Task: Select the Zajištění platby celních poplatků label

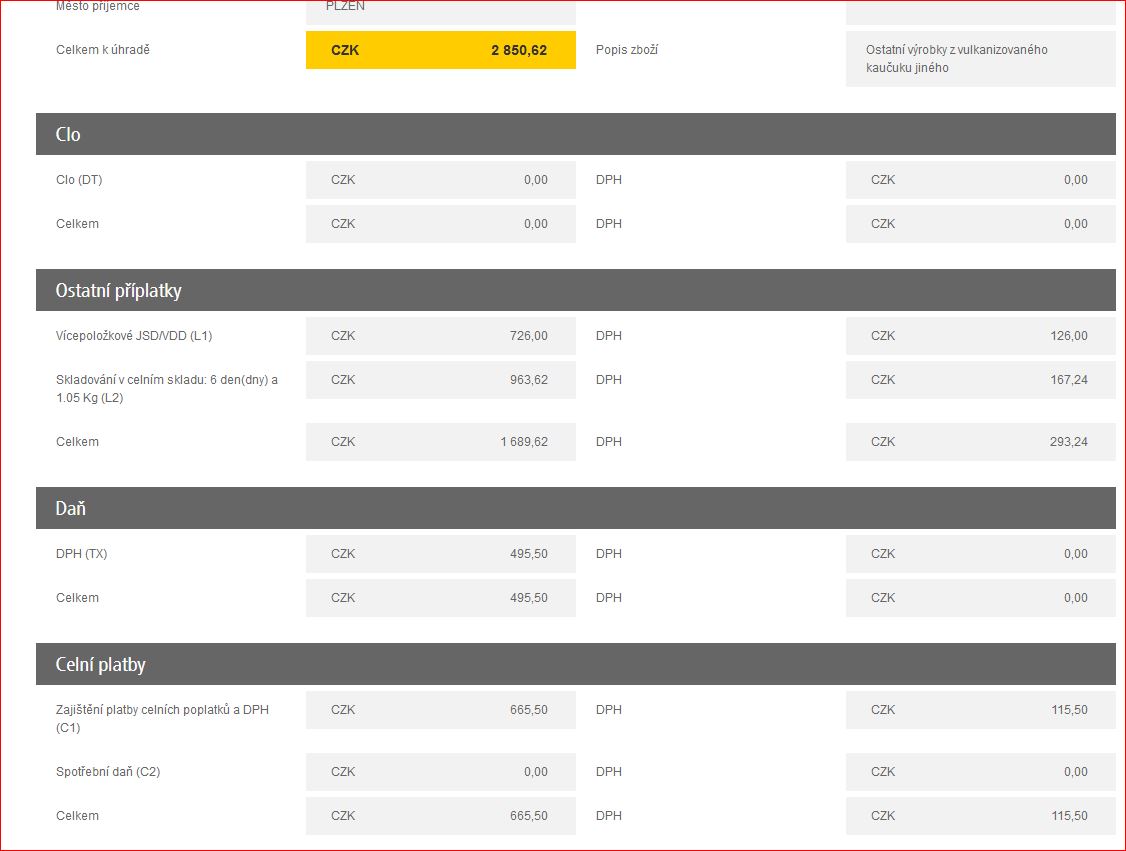Action: [x=162, y=718]
